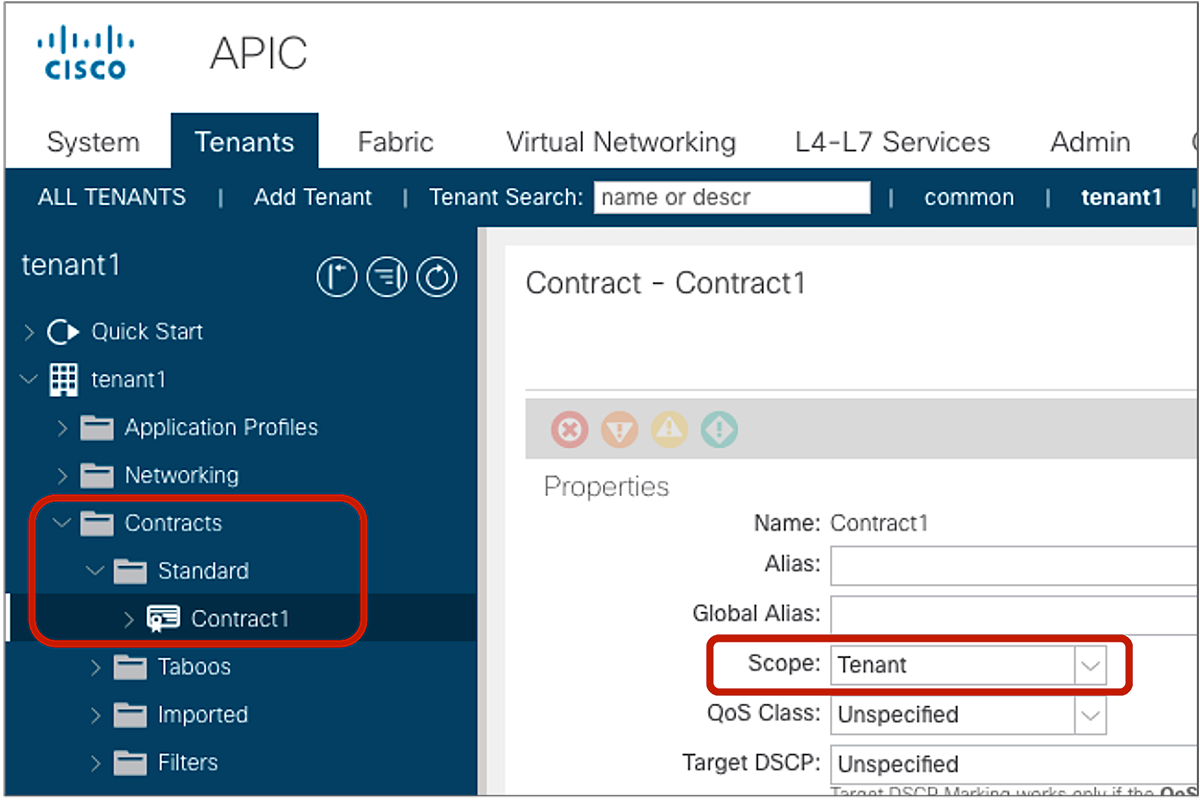The image size is (1200, 801).
Task: Click the red critical fault icon
Action: 570,431
